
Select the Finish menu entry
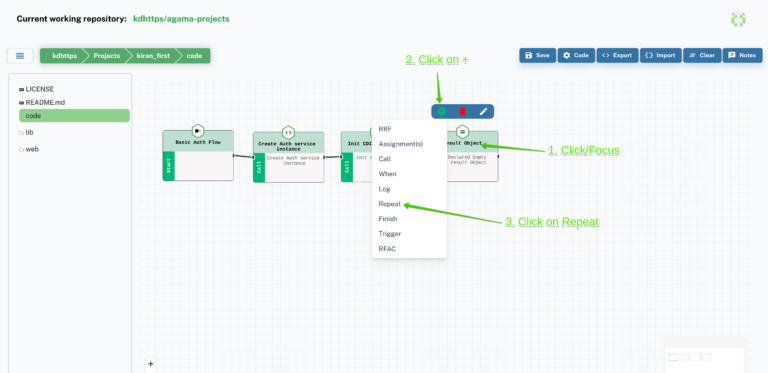[388, 219]
